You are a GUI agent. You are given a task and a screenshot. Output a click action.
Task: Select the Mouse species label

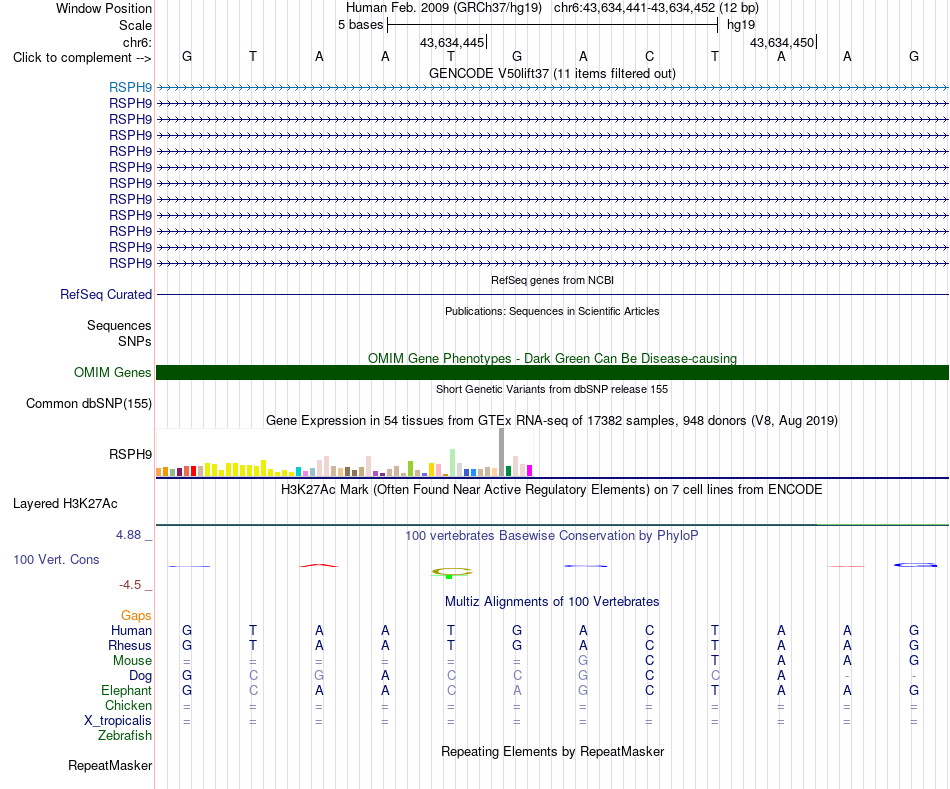click(132, 661)
